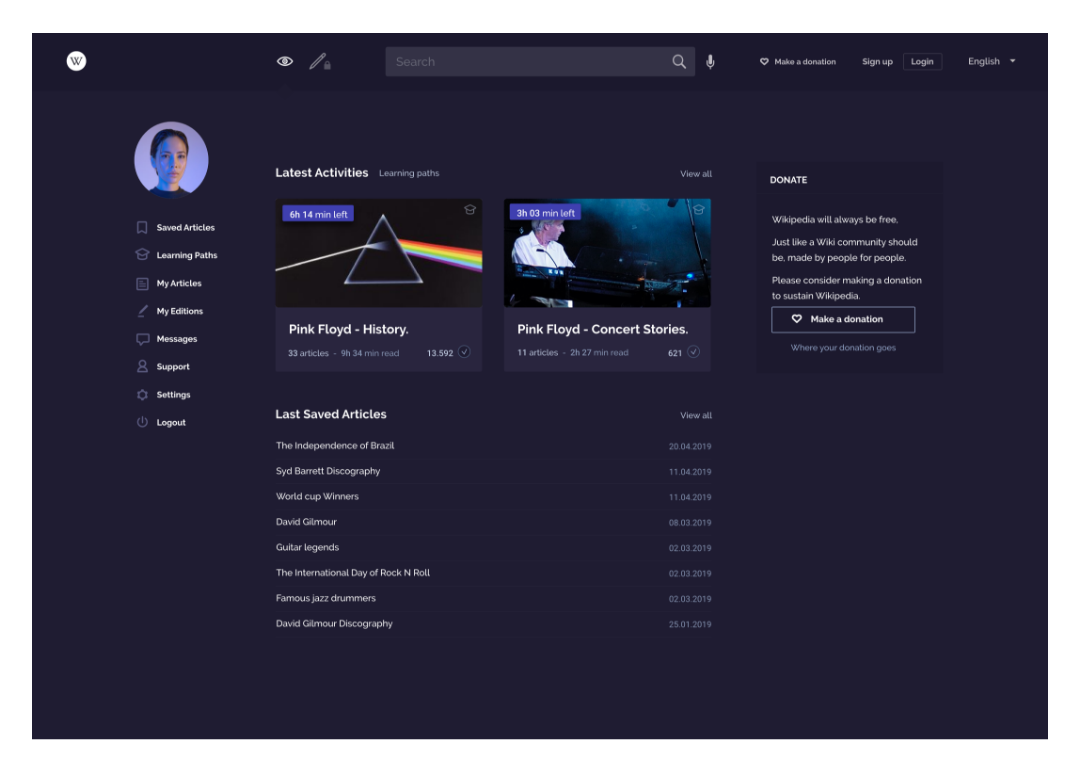1080x772 pixels.
Task: Toggle checkmark on Pink Floyd History card
Action: click(x=465, y=352)
